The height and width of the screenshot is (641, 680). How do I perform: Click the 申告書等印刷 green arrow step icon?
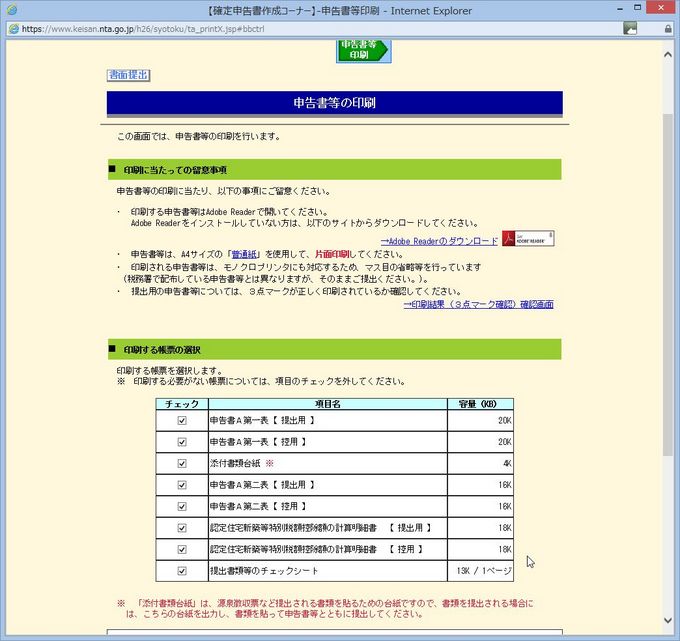363,50
